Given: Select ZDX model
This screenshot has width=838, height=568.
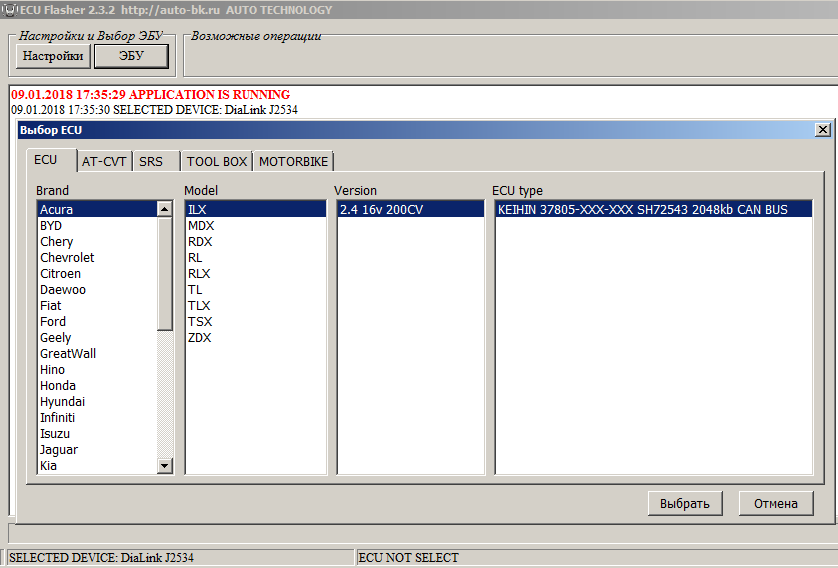Looking at the screenshot, I should [x=256, y=338].
